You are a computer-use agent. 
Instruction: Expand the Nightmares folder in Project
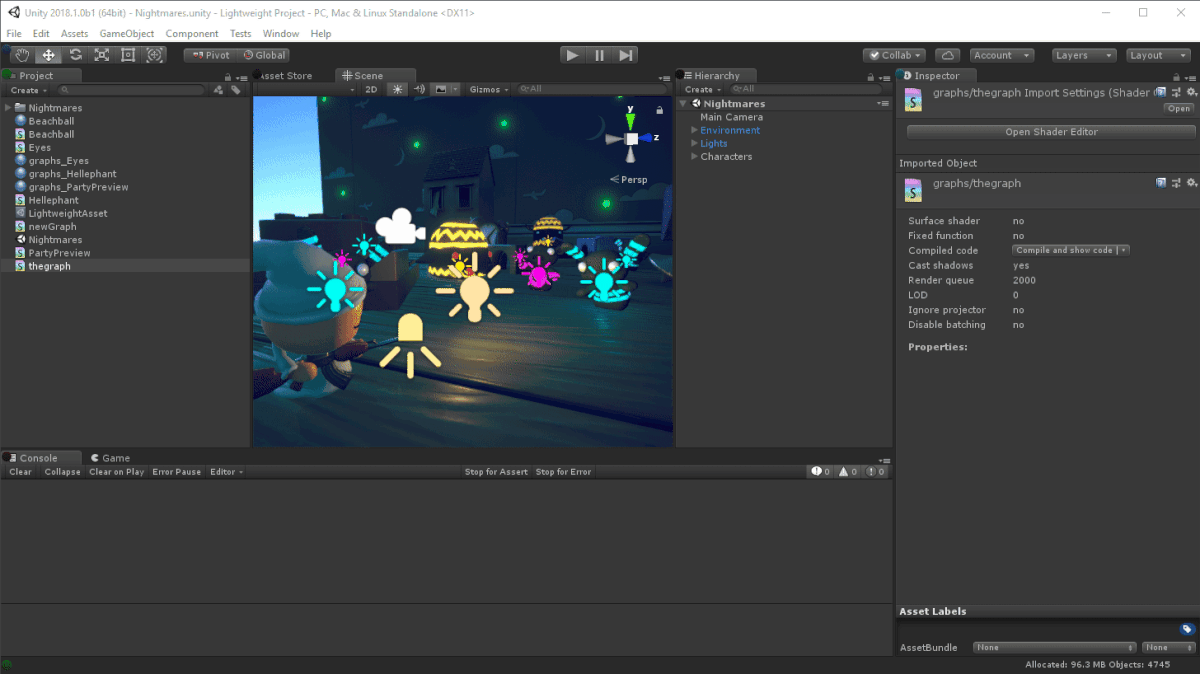click(x=8, y=108)
